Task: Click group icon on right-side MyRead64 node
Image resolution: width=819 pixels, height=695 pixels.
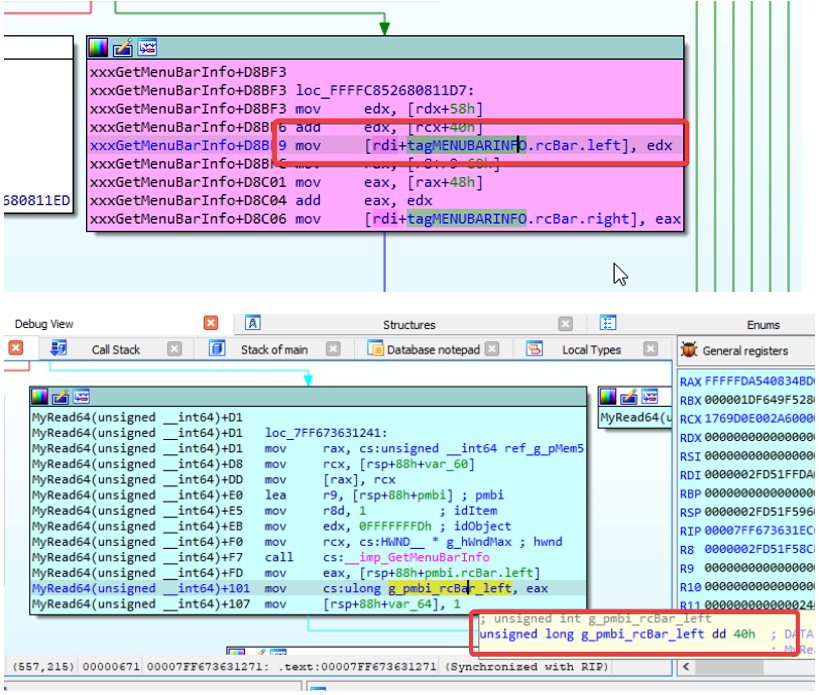Action: pyautogui.click(x=650, y=397)
